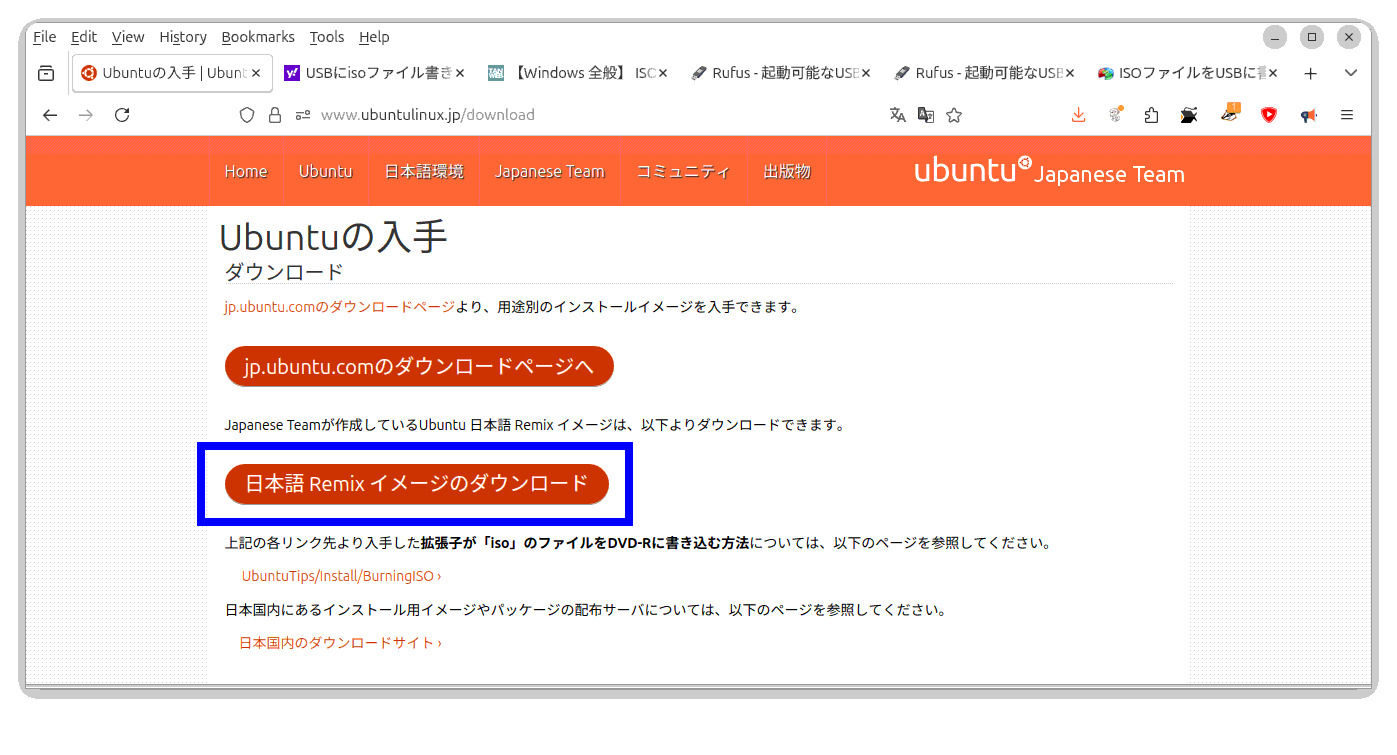Click the 日本語 Remix イメージのダウンロード button
Screen dimensions: 1397x755
(417, 484)
